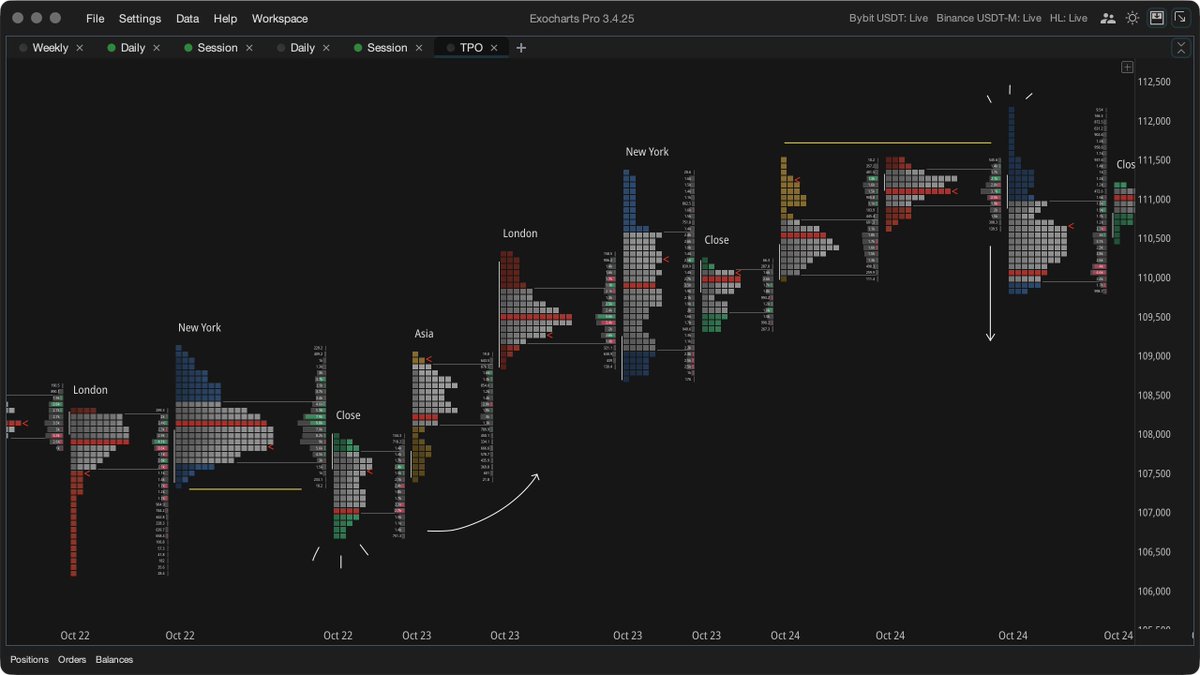Open the File menu
This screenshot has width=1200, height=675.
pos(95,19)
